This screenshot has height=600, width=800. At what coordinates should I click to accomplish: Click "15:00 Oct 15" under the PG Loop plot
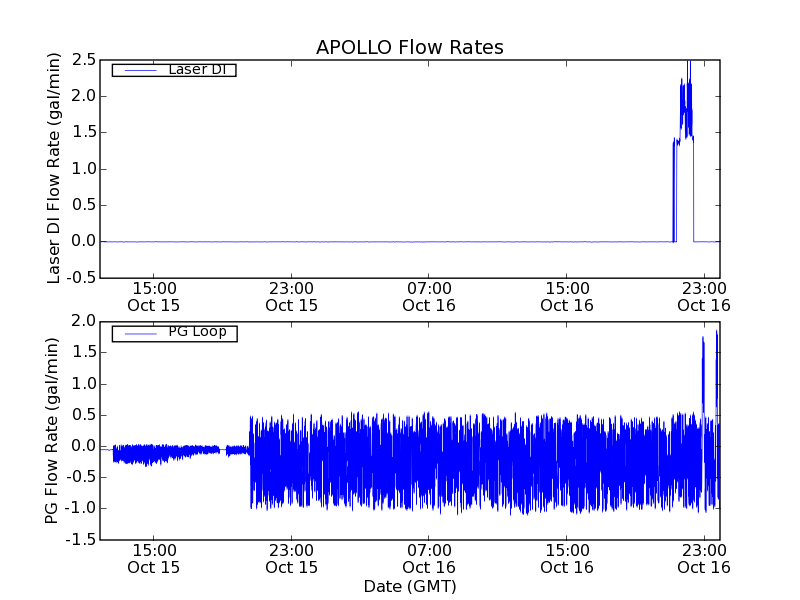154,559
